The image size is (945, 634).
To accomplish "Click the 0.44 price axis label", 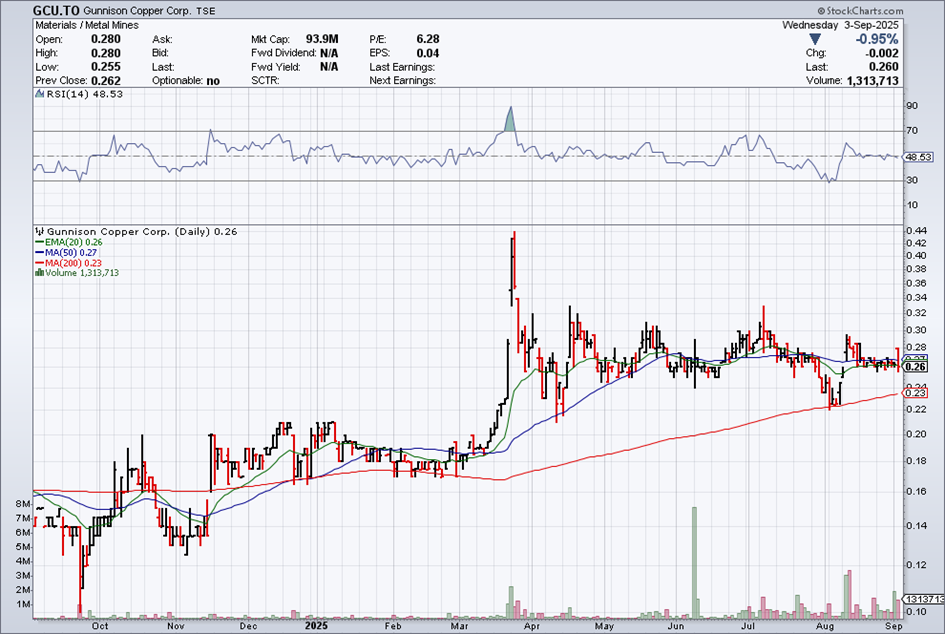I will click(x=916, y=230).
